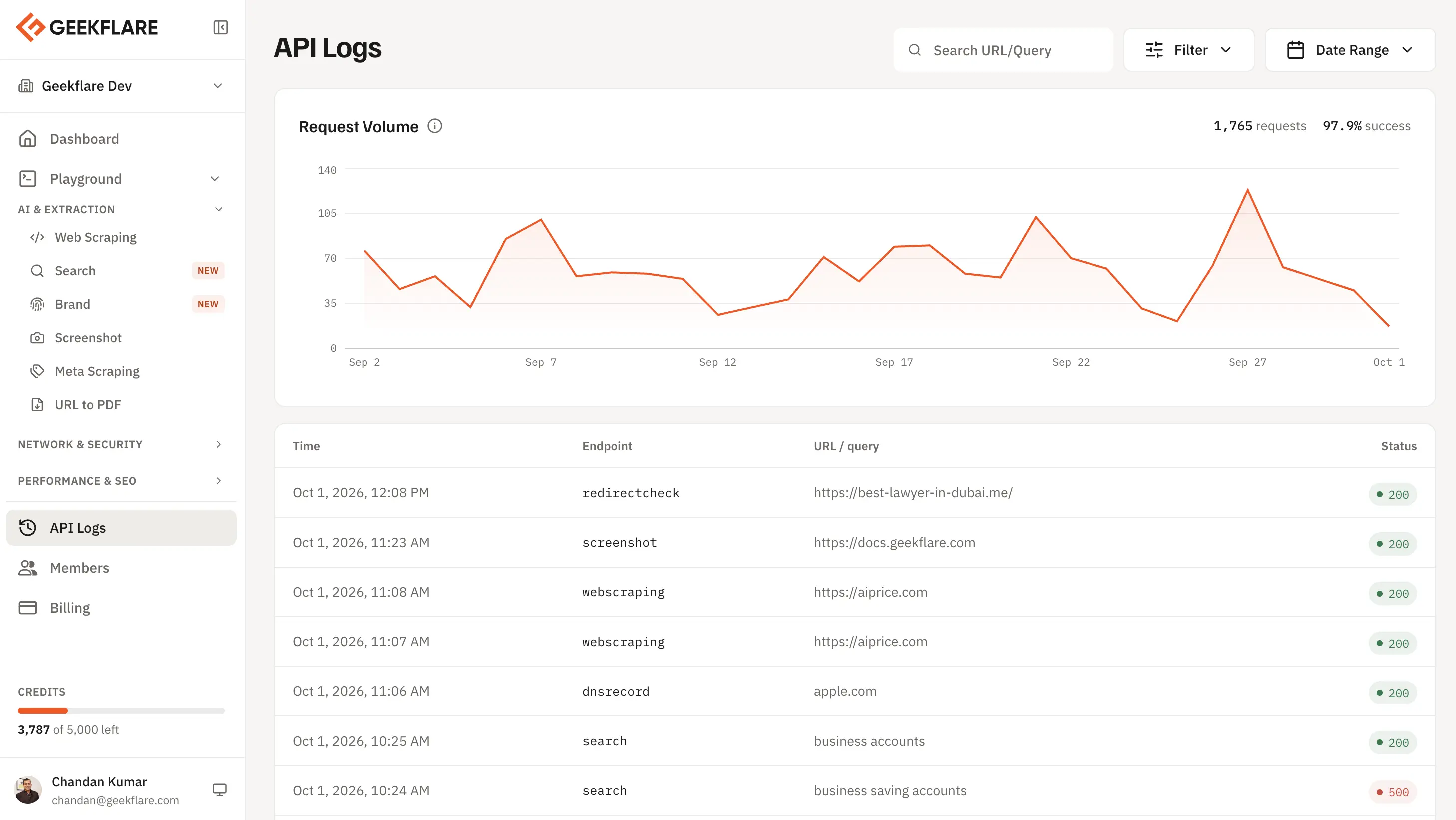
Task: Click the redirectcheck endpoint cell
Action: (631, 493)
